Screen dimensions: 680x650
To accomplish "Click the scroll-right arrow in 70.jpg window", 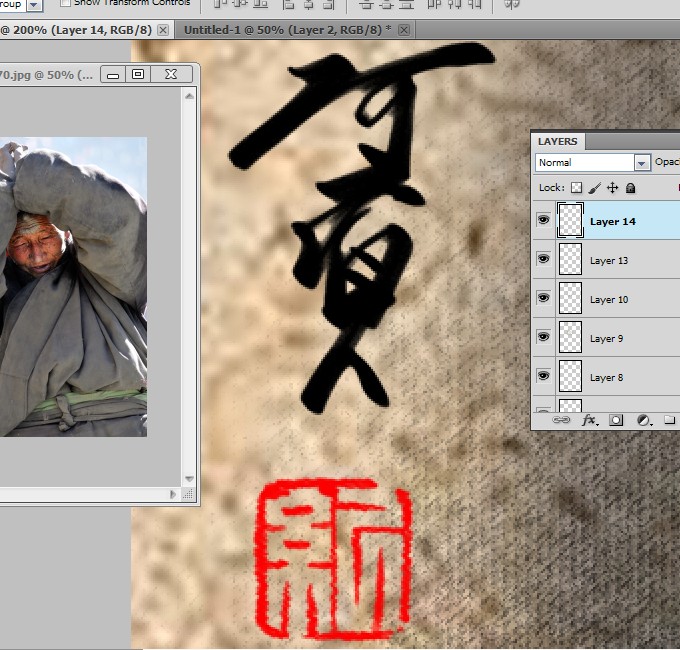I will tap(173, 494).
